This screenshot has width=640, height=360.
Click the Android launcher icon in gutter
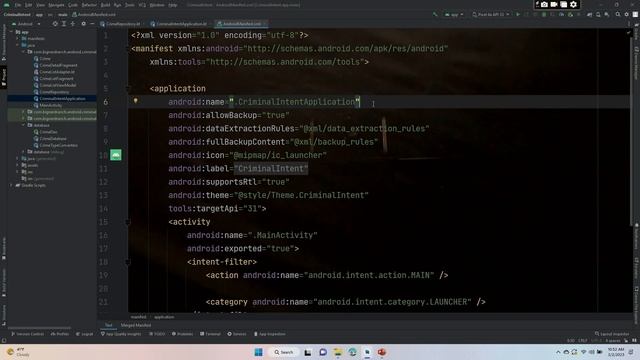pos(116,155)
